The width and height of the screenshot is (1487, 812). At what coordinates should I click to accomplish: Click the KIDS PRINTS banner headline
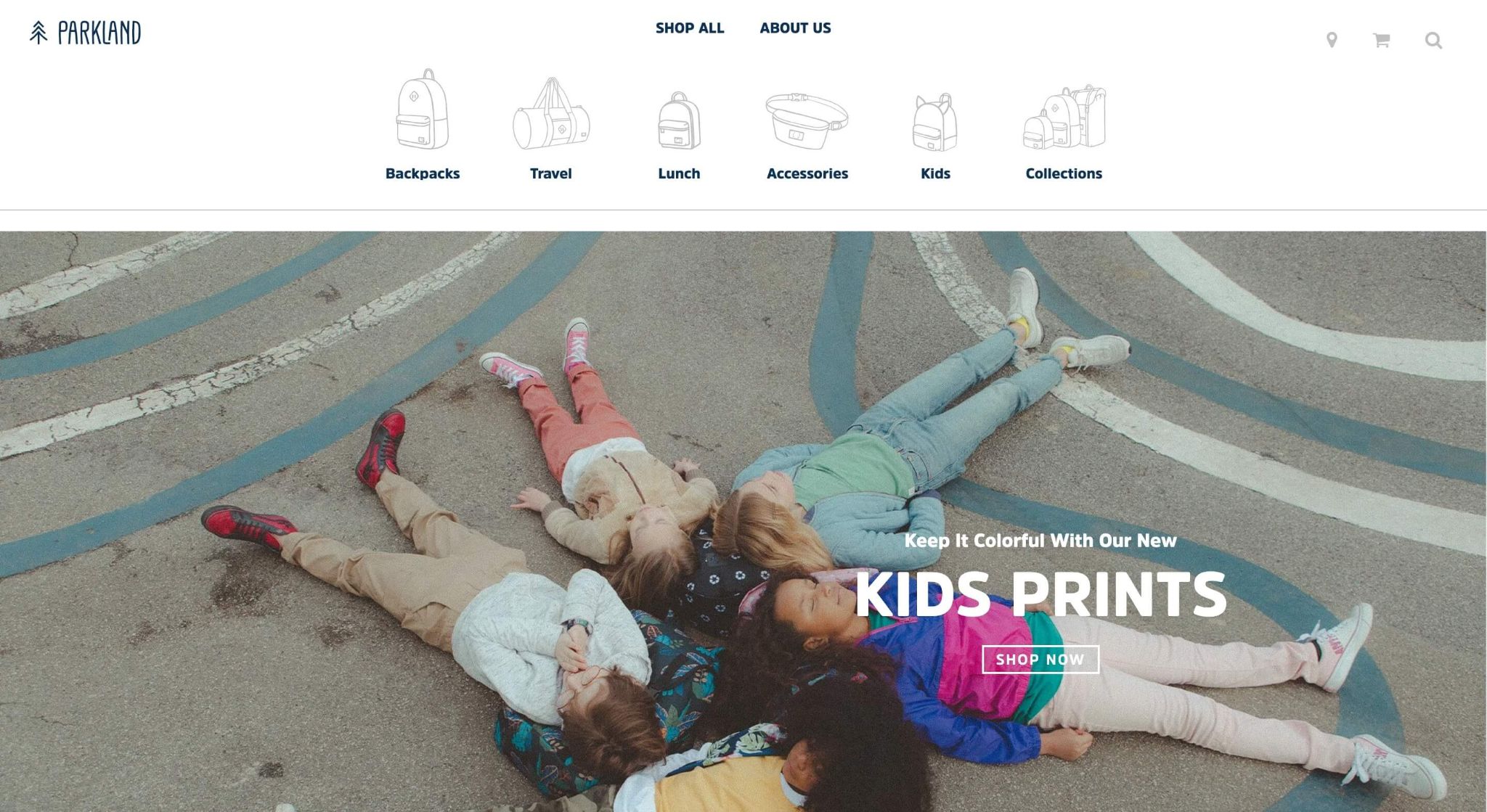(1040, 595)
